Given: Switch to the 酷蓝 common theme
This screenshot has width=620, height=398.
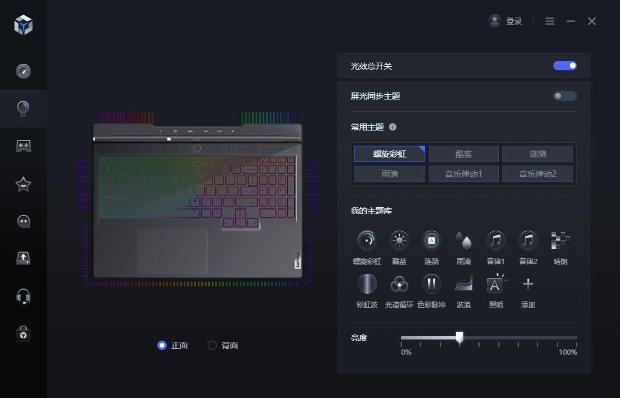Looking at the screenshot, I should (463, 154).
